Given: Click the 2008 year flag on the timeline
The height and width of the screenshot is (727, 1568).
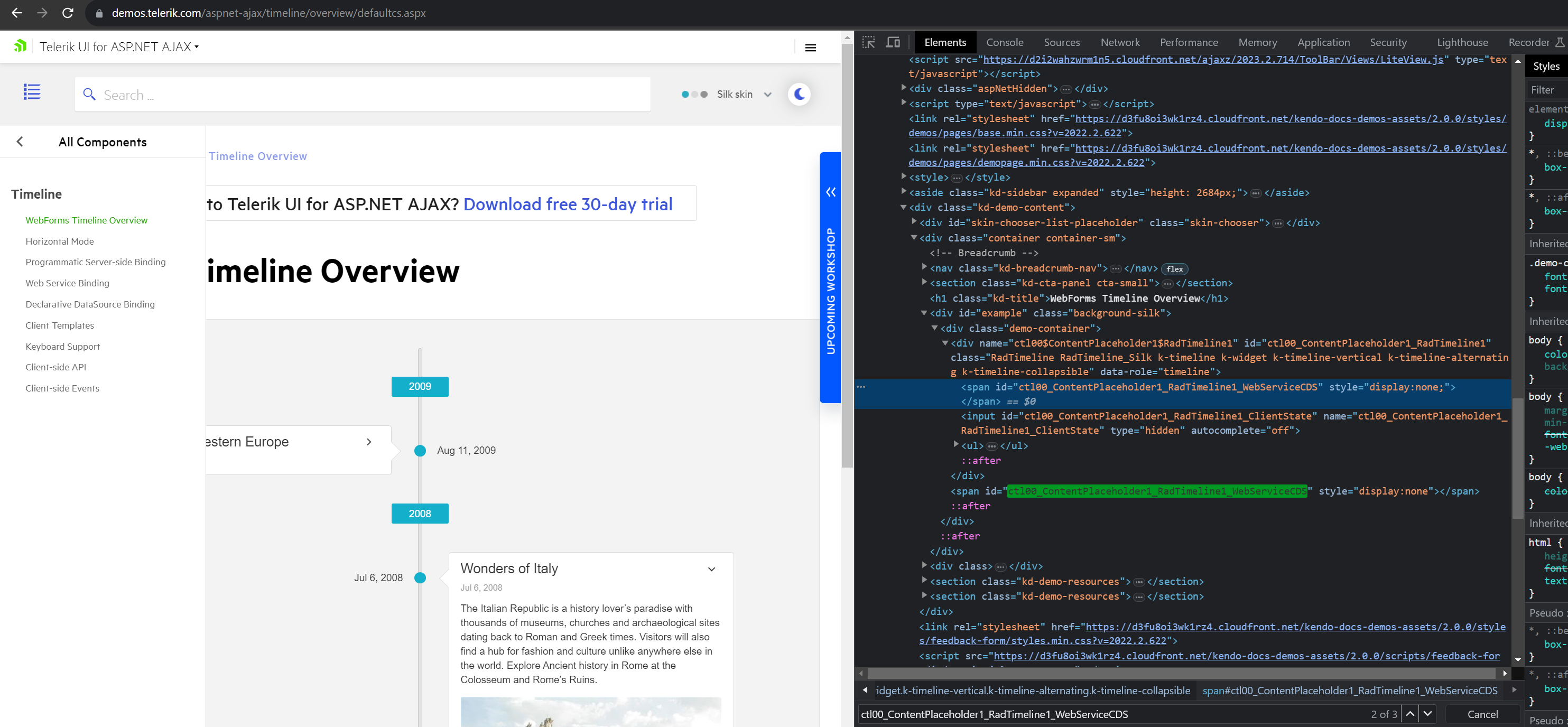Looking at the screenshot, I should coord(420,514).
